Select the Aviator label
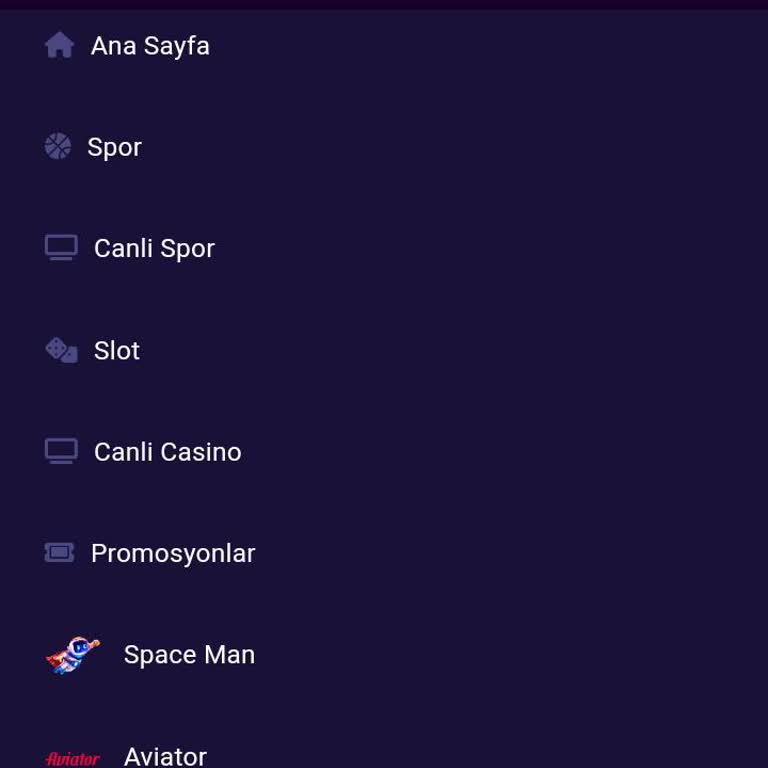Screen dimensions: 768x768 point(165,756)
